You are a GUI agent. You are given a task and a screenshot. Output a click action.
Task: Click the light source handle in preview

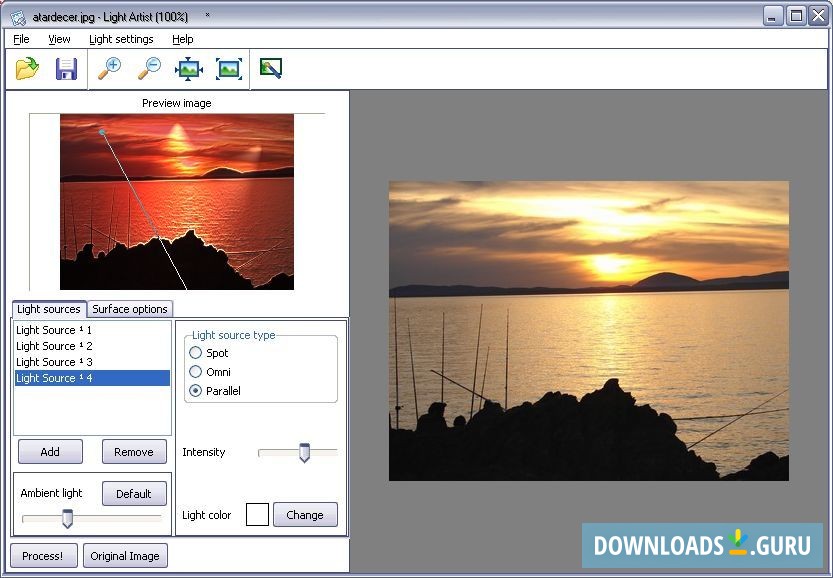pos(102,132)
